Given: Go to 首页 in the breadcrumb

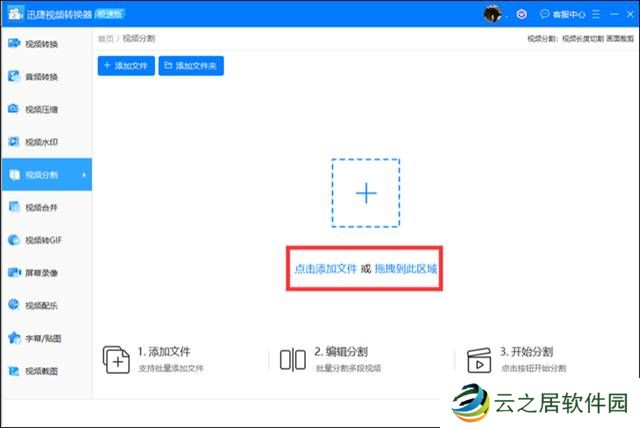Looking at the screenshot, I should coord(104,38).
